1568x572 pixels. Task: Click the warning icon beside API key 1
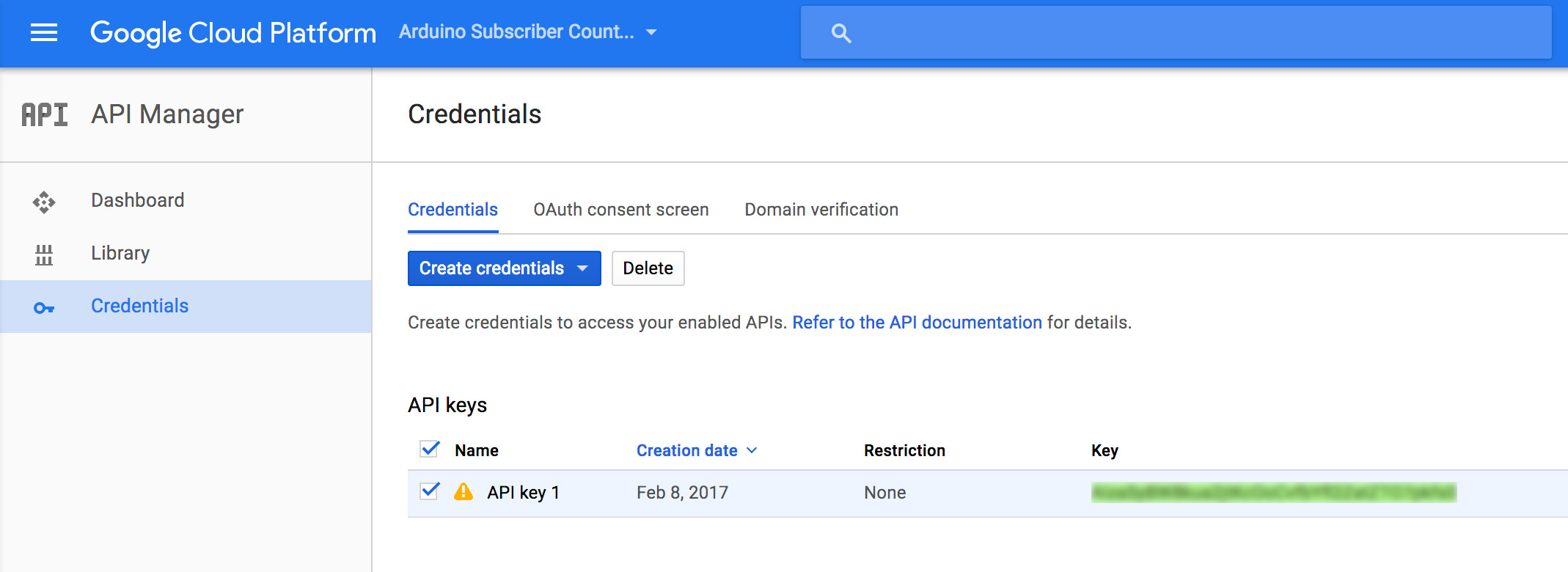coord(464,491)
